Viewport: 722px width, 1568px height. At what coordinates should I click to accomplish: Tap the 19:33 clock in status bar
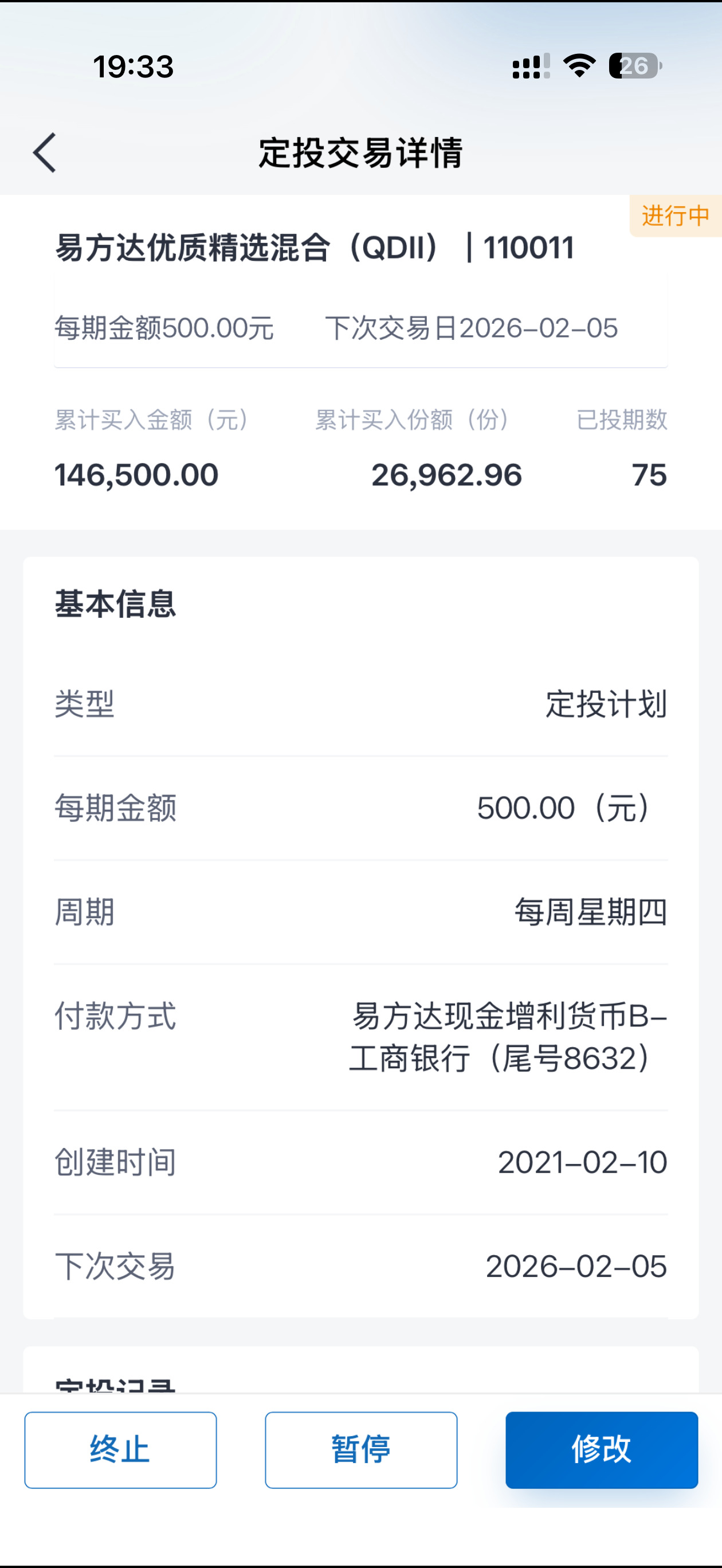click(x=134, y=66)
